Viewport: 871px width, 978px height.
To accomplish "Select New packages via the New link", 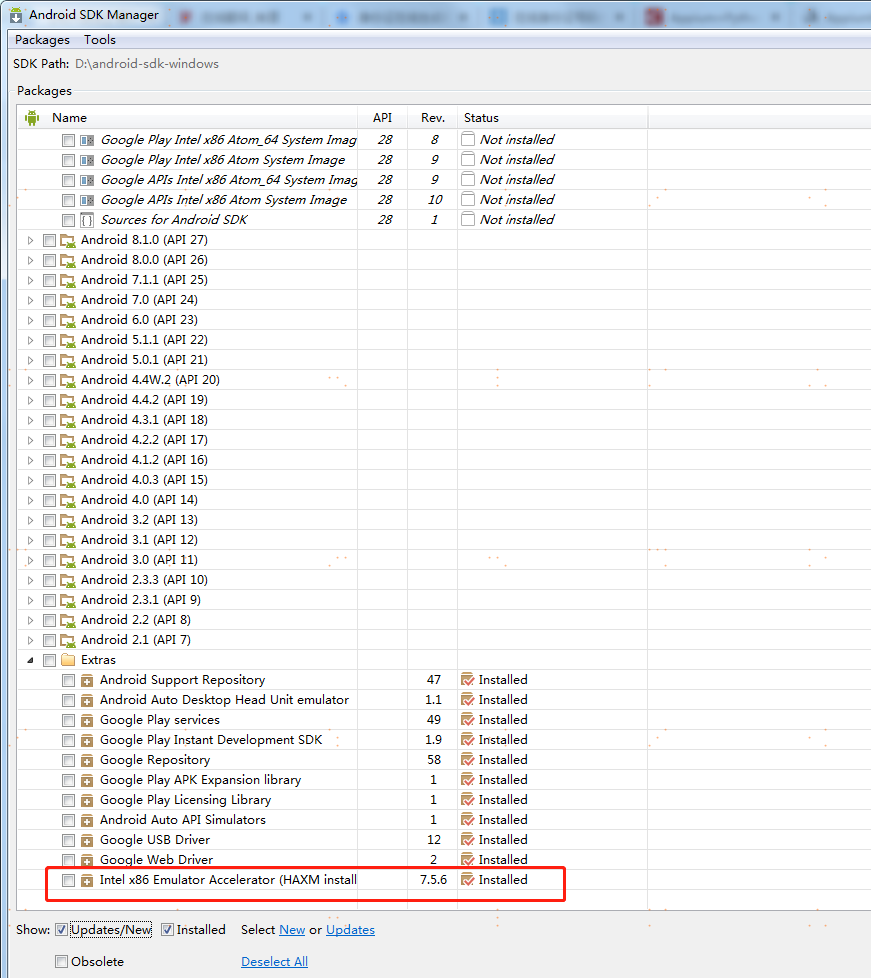I will (x=292, y=929).
